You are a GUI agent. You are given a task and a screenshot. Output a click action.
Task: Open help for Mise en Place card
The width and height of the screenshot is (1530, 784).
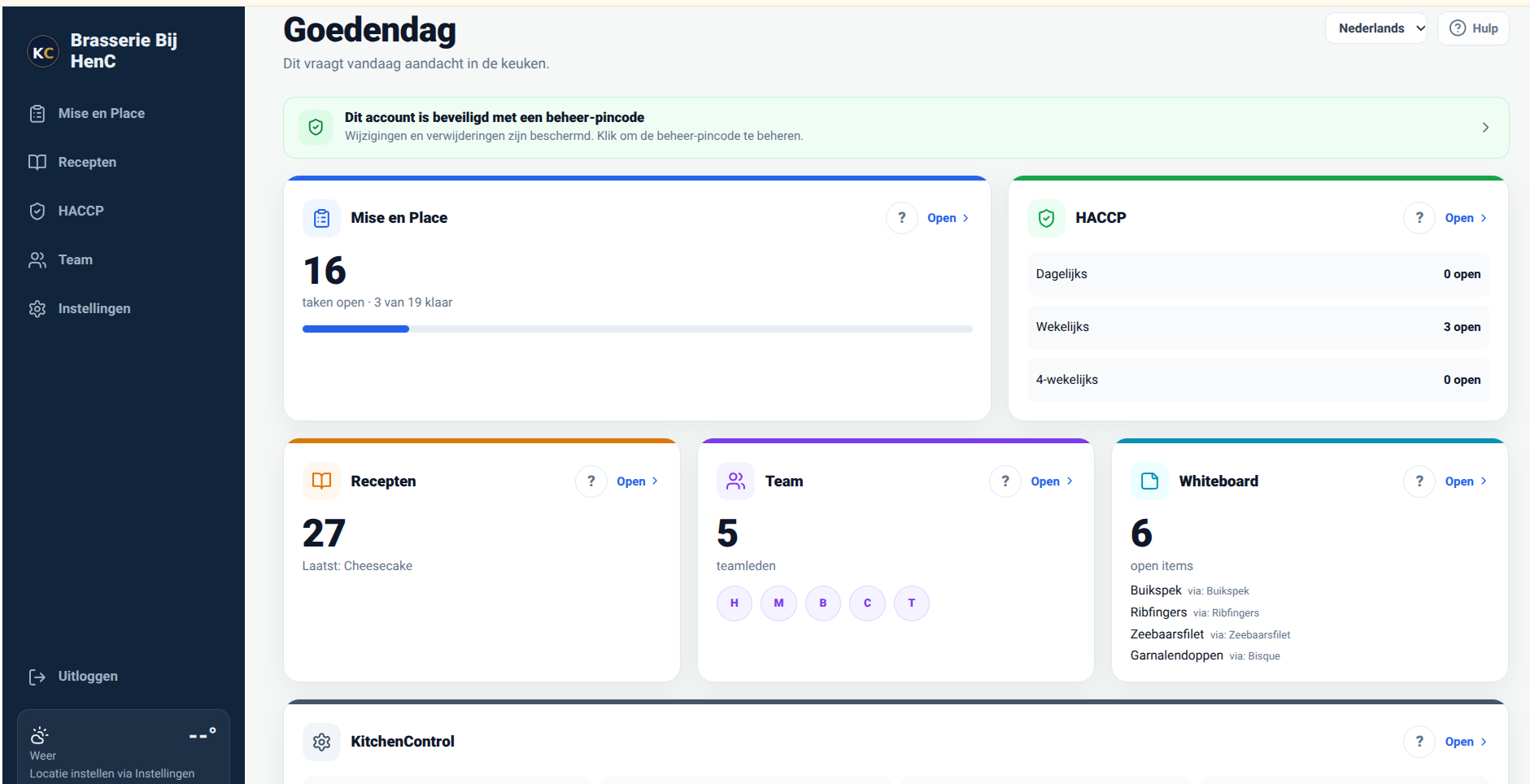tap(901, 218)
